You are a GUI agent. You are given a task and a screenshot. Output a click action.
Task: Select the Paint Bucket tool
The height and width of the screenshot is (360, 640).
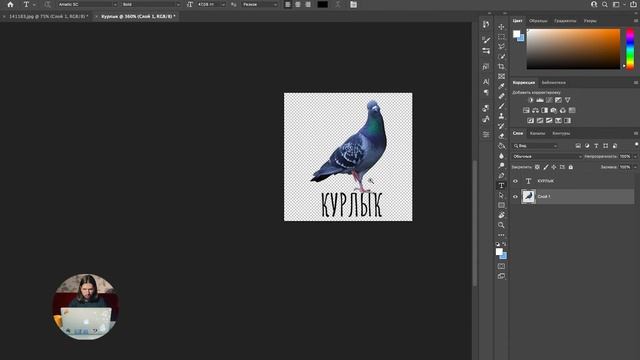(x=501, y=146)
